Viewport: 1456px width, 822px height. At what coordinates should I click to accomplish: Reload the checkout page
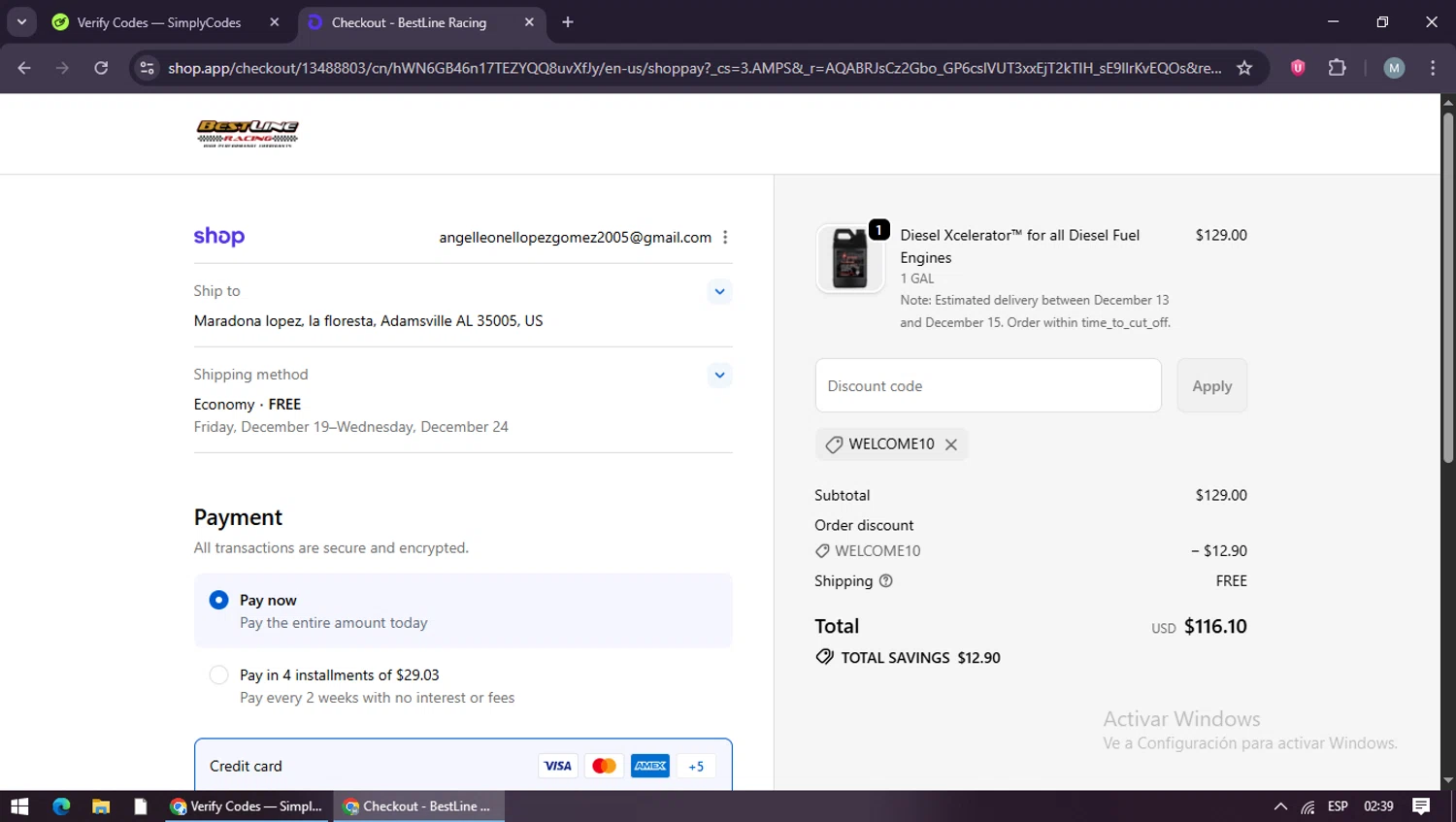[101, 68]
